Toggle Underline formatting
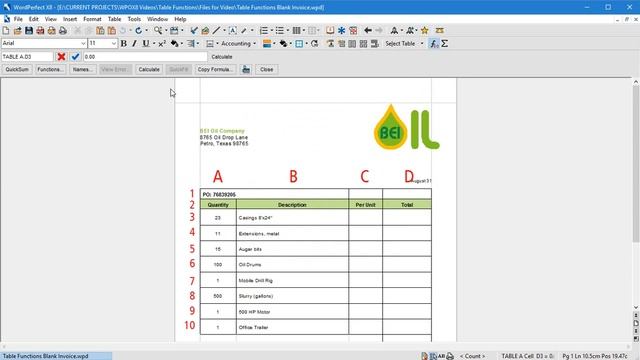Viewport: 640px width, 360px height. [x=145, y=43]
